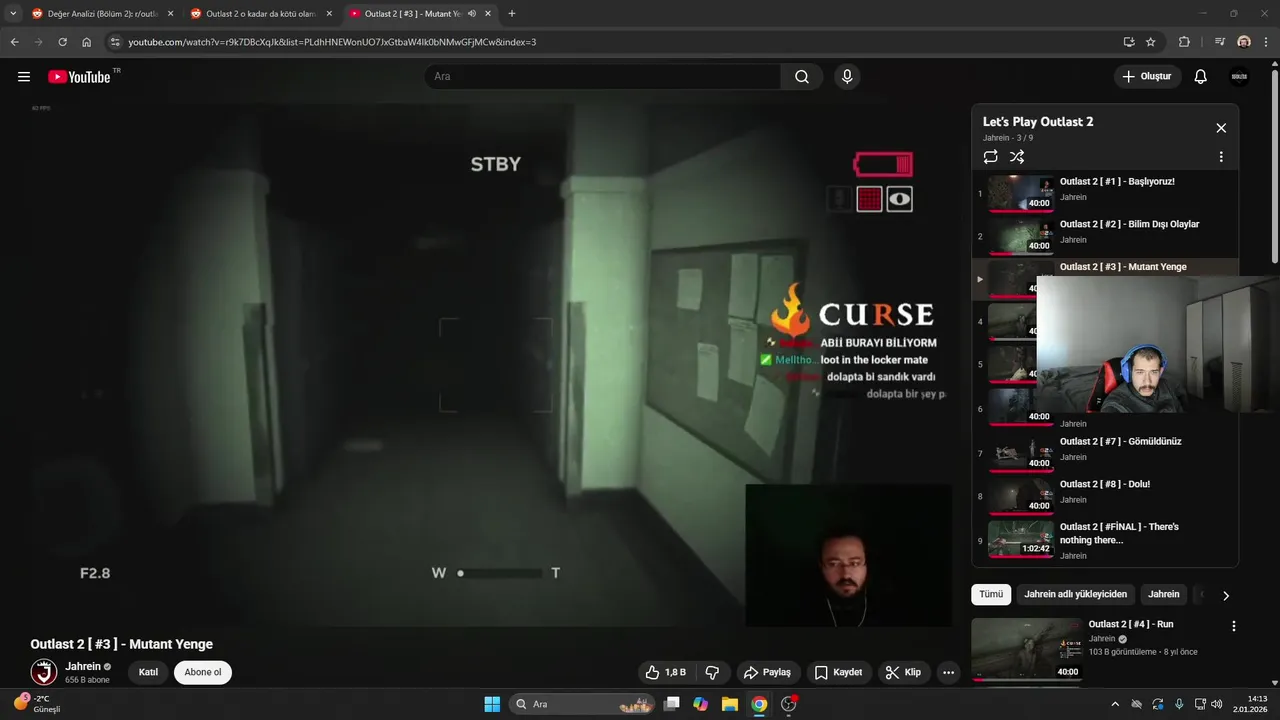Viewport: 1280px width, 720px height.
Task: Switch to Değer Analizi (Bölüm 2) tab
Action: [102, 14]
